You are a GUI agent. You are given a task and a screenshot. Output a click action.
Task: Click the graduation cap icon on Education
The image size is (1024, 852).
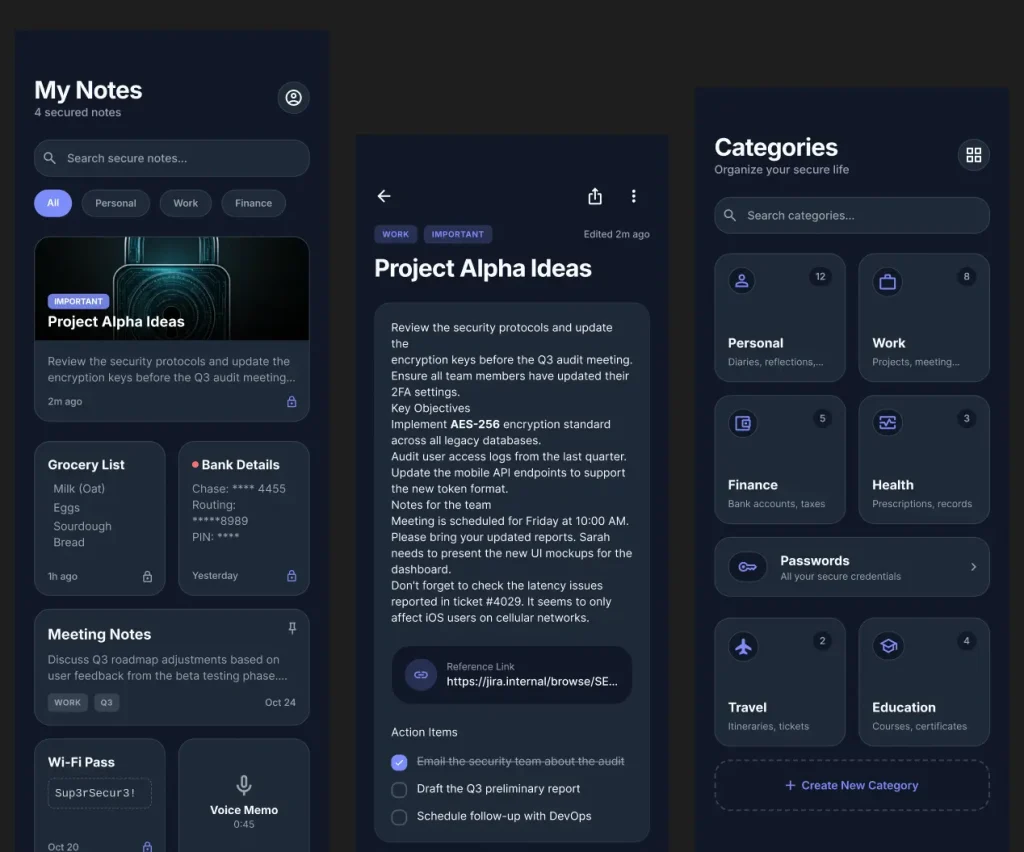[x=888, y=646]
